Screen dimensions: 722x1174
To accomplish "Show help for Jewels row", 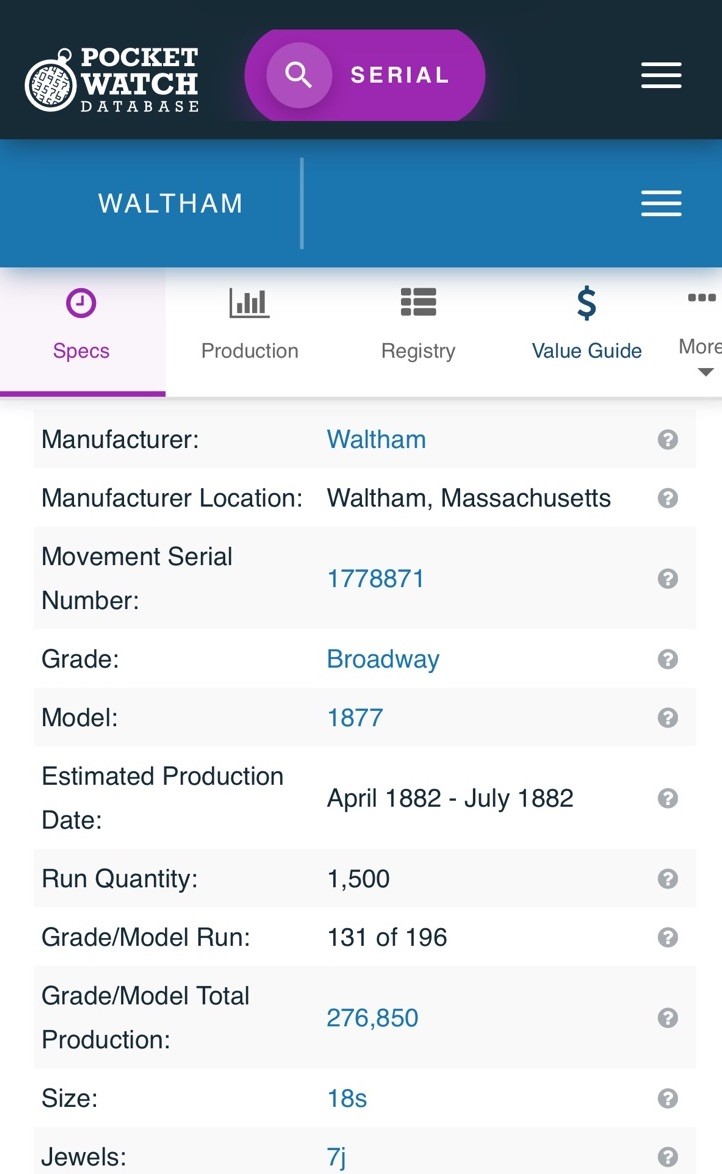I will tap(668, 1157).
